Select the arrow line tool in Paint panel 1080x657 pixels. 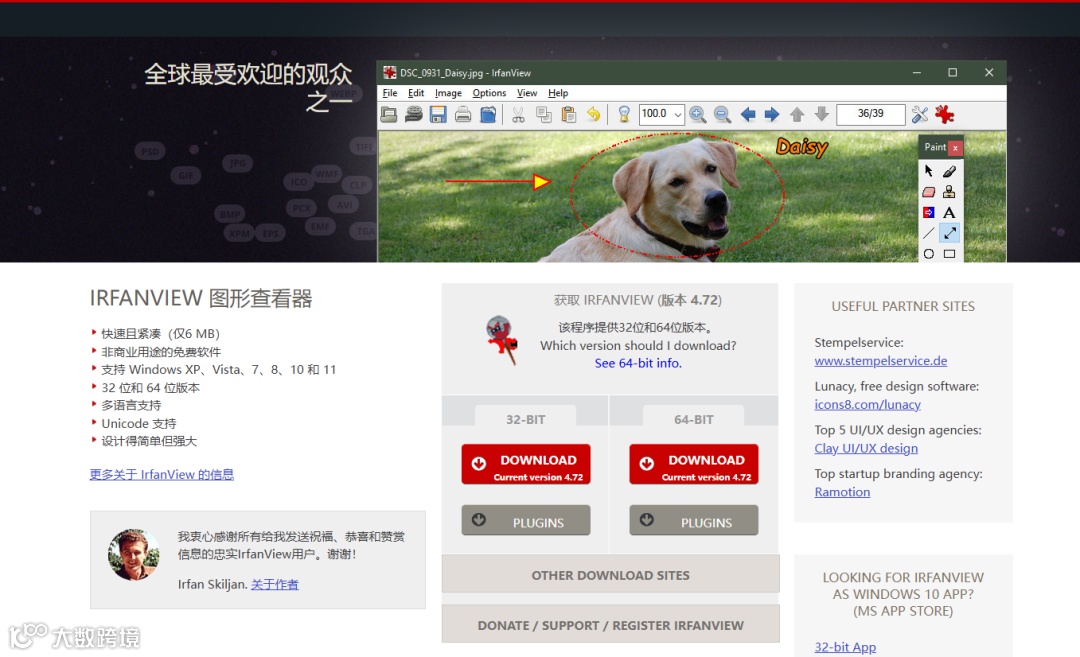pyautogui.click(x=949, y=233)
